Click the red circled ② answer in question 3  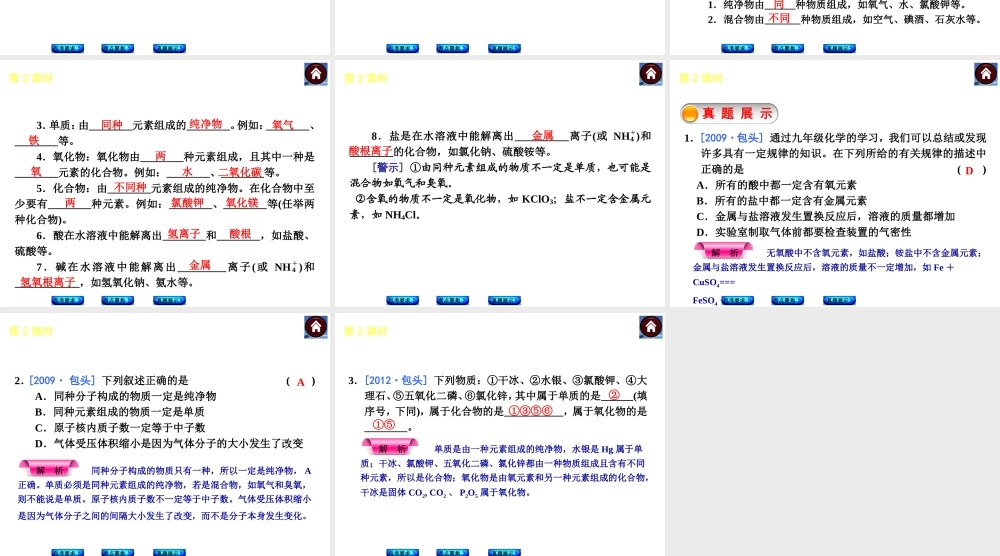click(614, 395)
